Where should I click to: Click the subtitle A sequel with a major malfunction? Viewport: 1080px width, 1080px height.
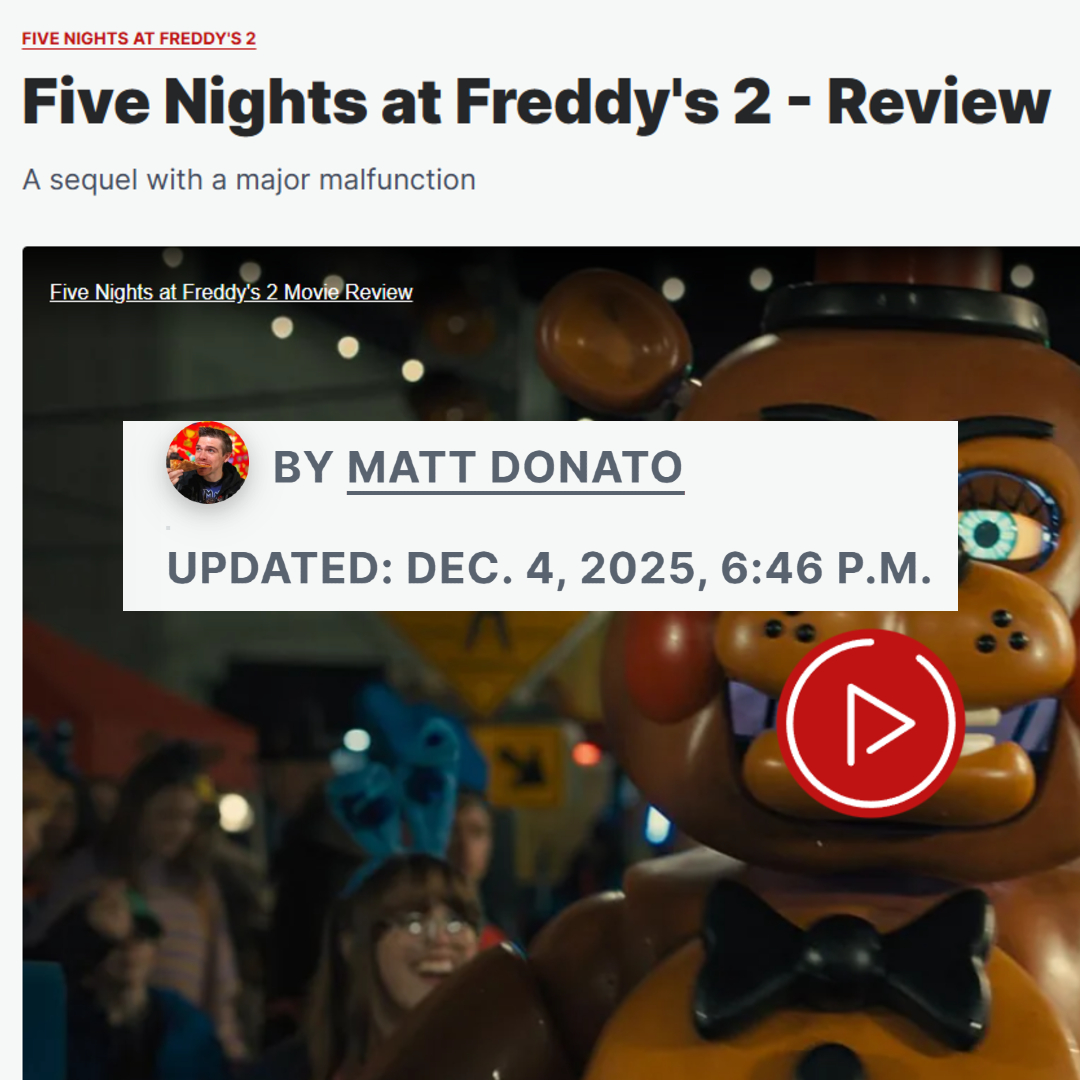(x=249, y=180)
